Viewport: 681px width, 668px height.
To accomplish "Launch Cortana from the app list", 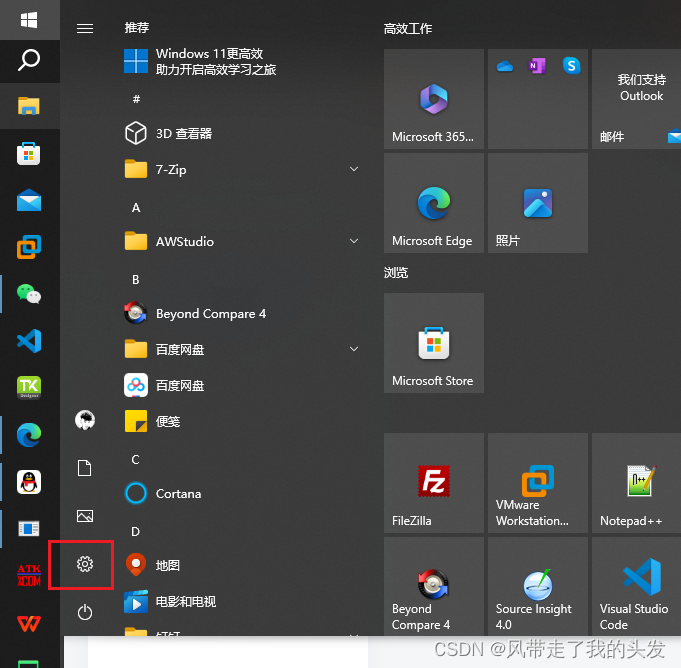I will [x=242, y=493].
